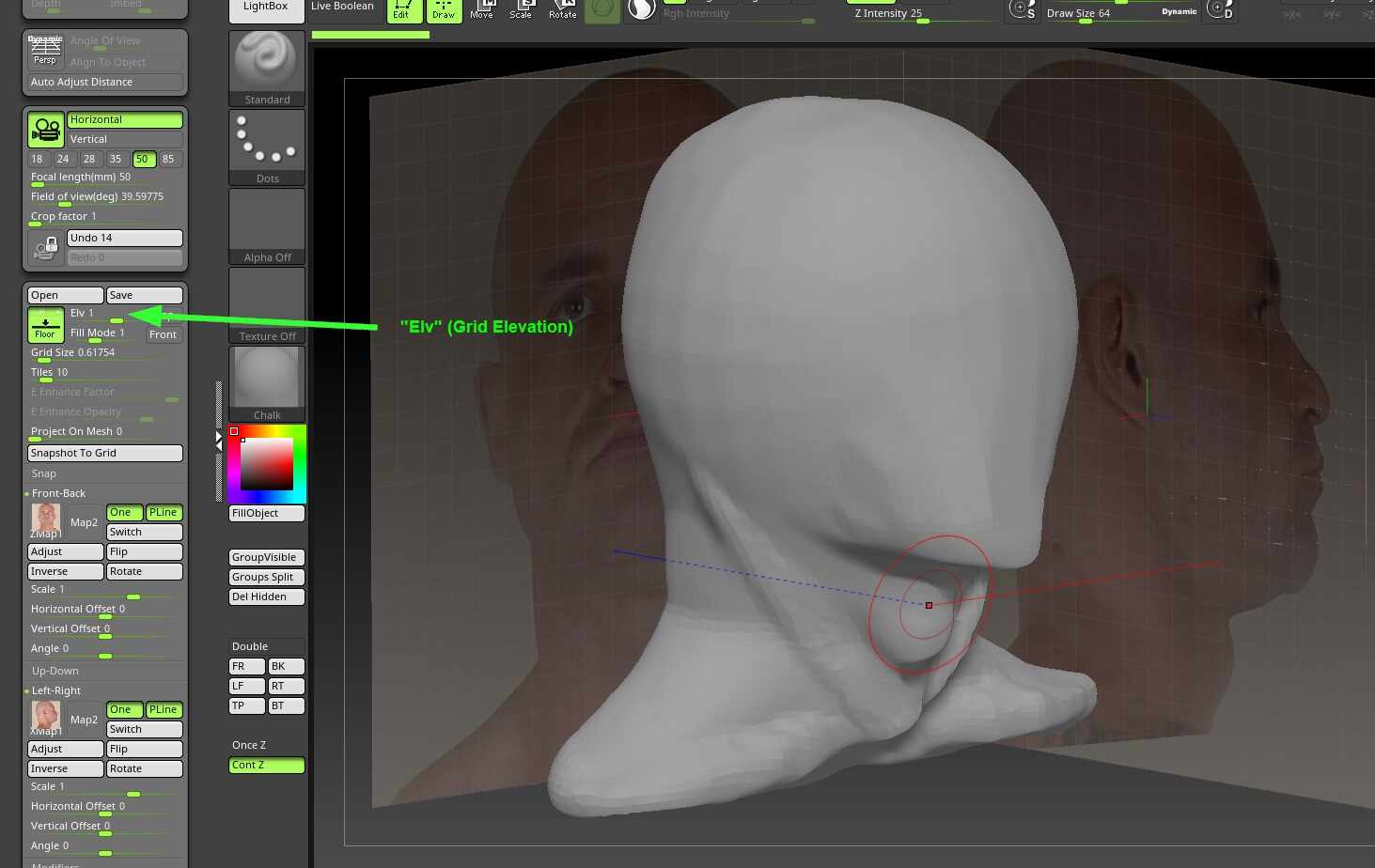Click the Groups Split button
This screenshot has width=1375, height=868.
pos(267,577)
